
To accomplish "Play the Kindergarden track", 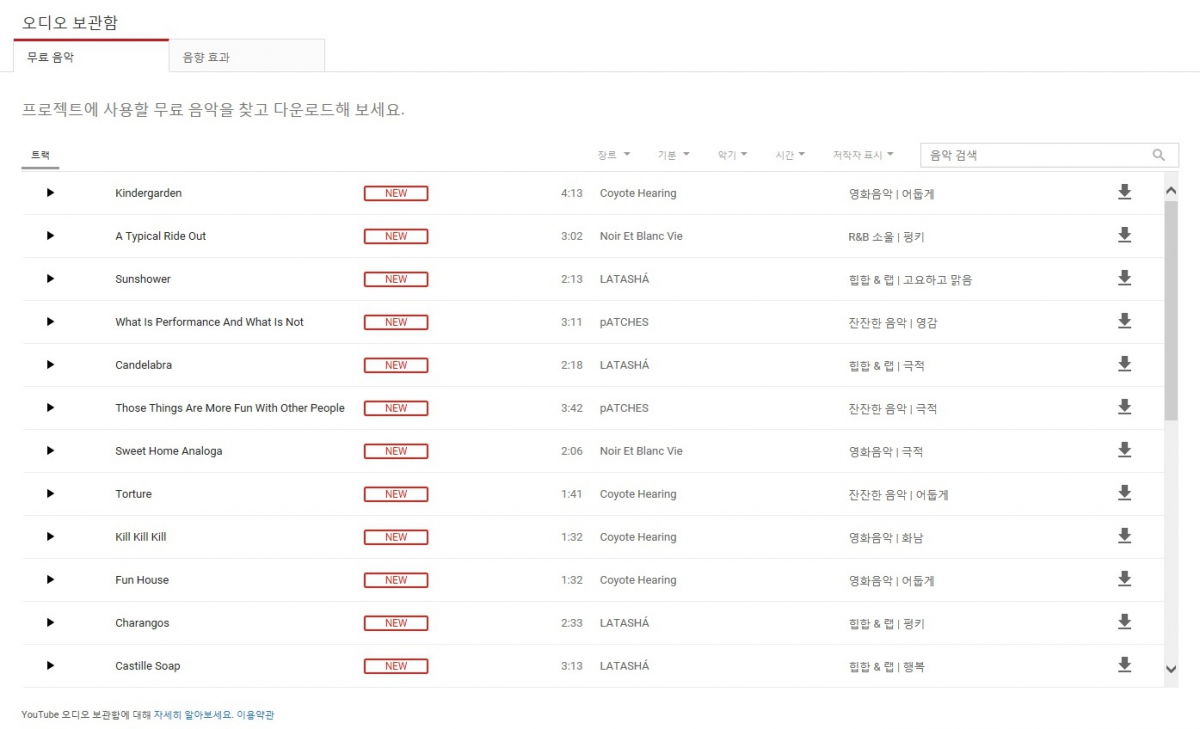I will coord(50,193).
